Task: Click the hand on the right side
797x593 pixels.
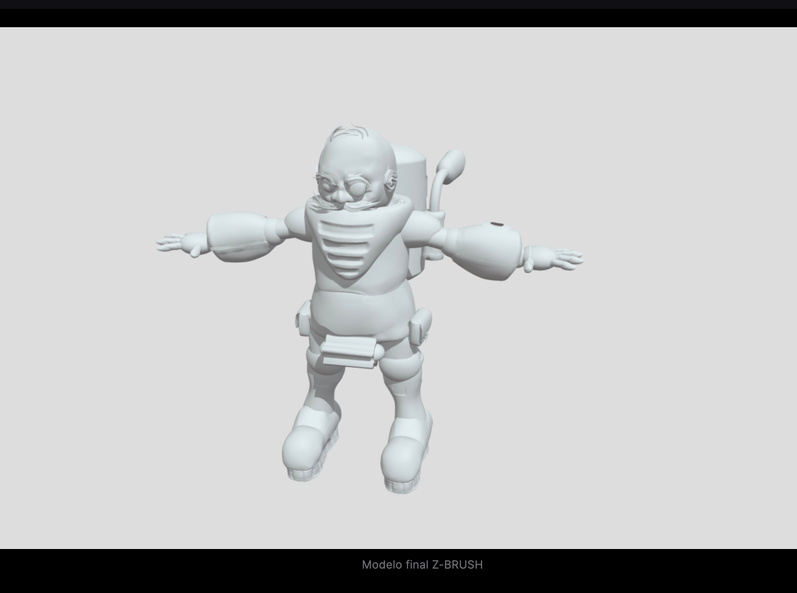Action: coord(555,259)
